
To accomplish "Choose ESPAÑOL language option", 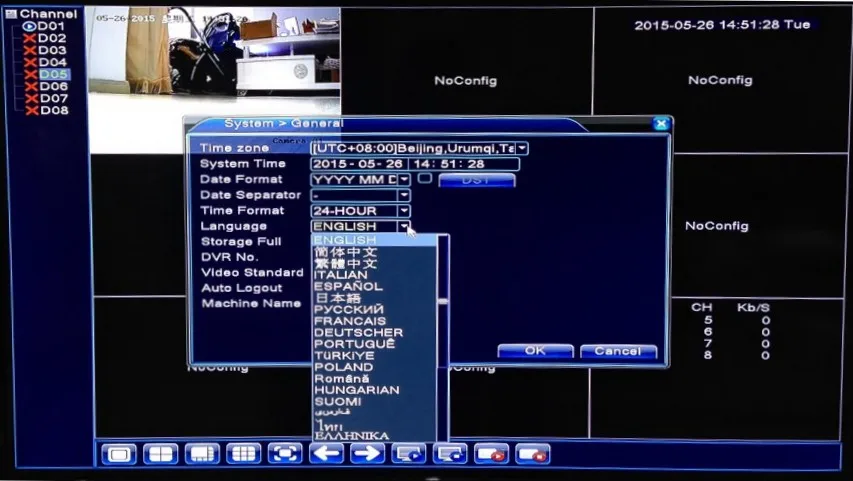I will pos(374,287).
